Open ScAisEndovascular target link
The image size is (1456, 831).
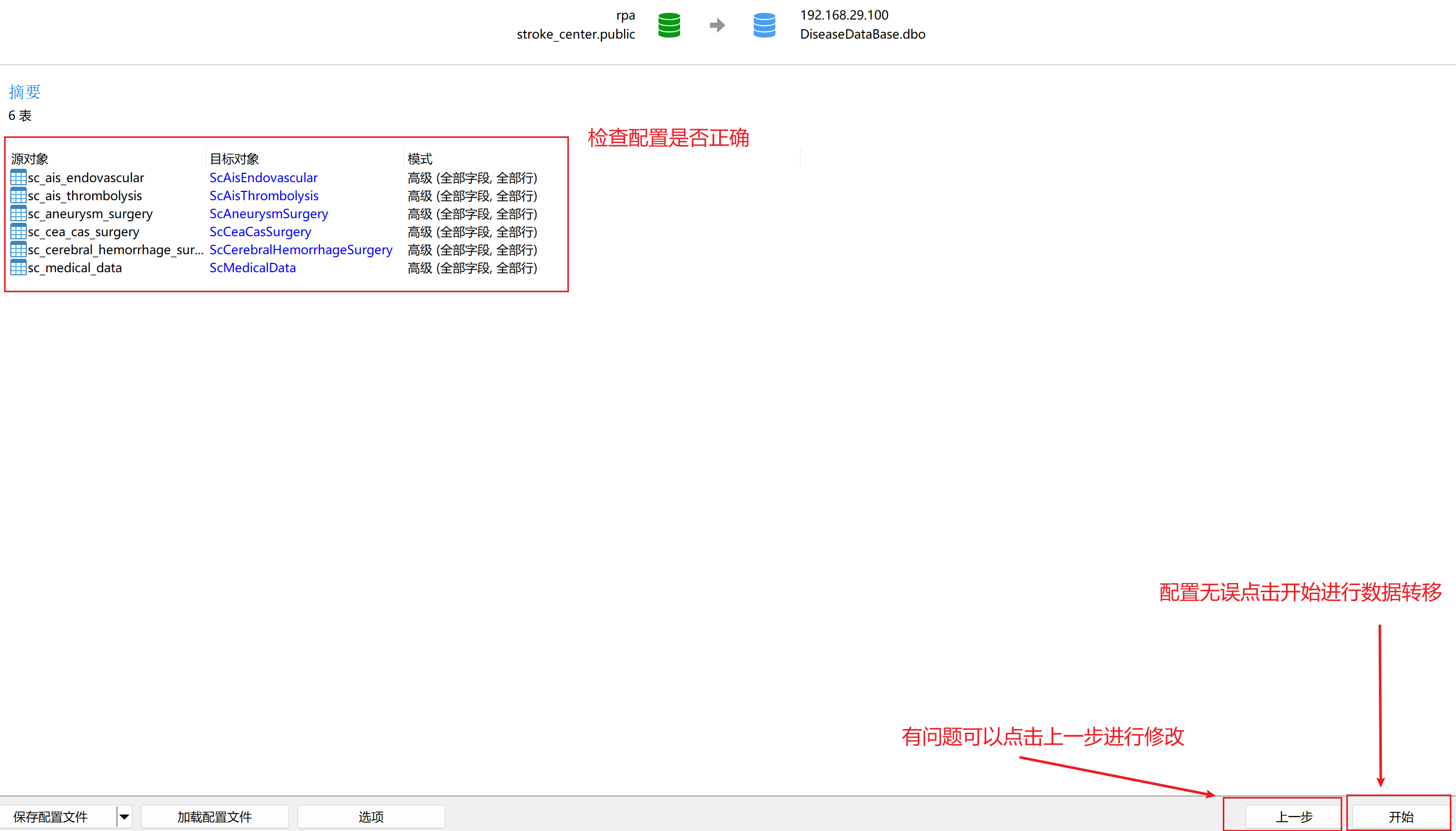[x=263, y=178]
